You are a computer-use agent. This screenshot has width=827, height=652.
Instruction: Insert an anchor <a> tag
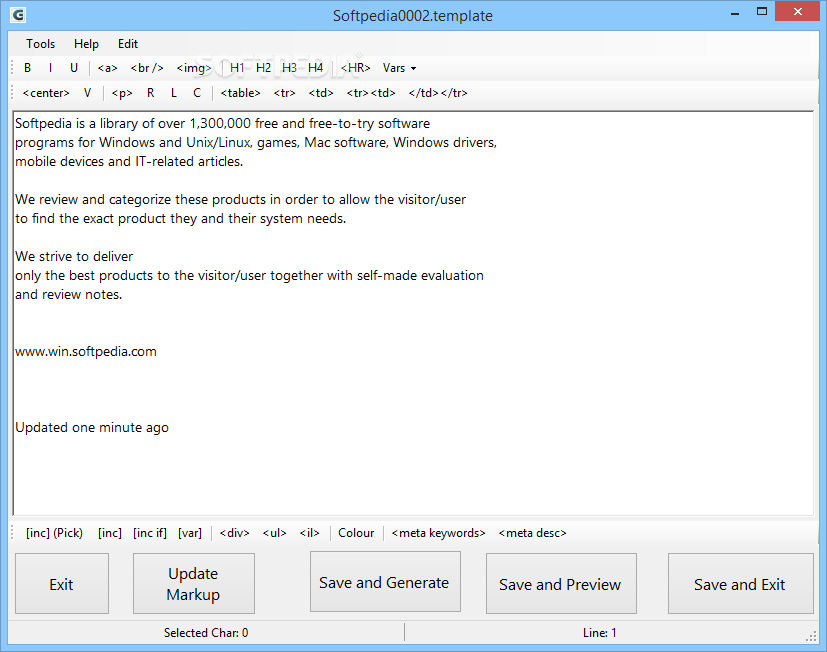pyautogui.click(x=108, y=68)
